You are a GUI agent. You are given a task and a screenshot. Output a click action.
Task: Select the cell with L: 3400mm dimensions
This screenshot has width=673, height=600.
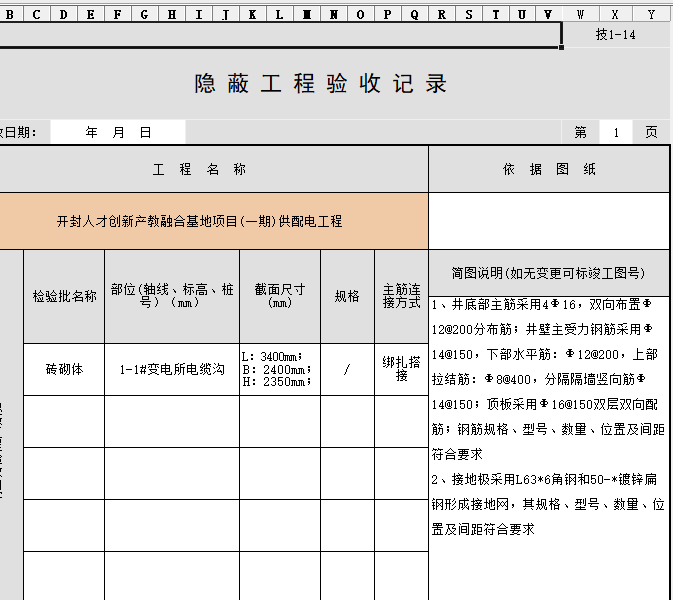point(280,369)
